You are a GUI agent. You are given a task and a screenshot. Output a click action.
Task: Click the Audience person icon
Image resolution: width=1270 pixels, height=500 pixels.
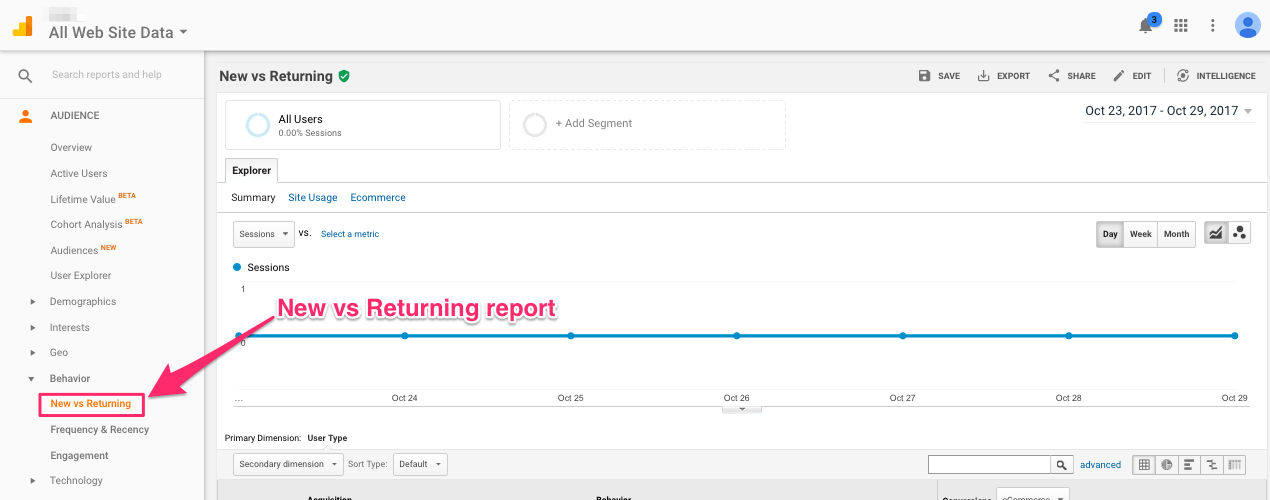click(26, 116)
